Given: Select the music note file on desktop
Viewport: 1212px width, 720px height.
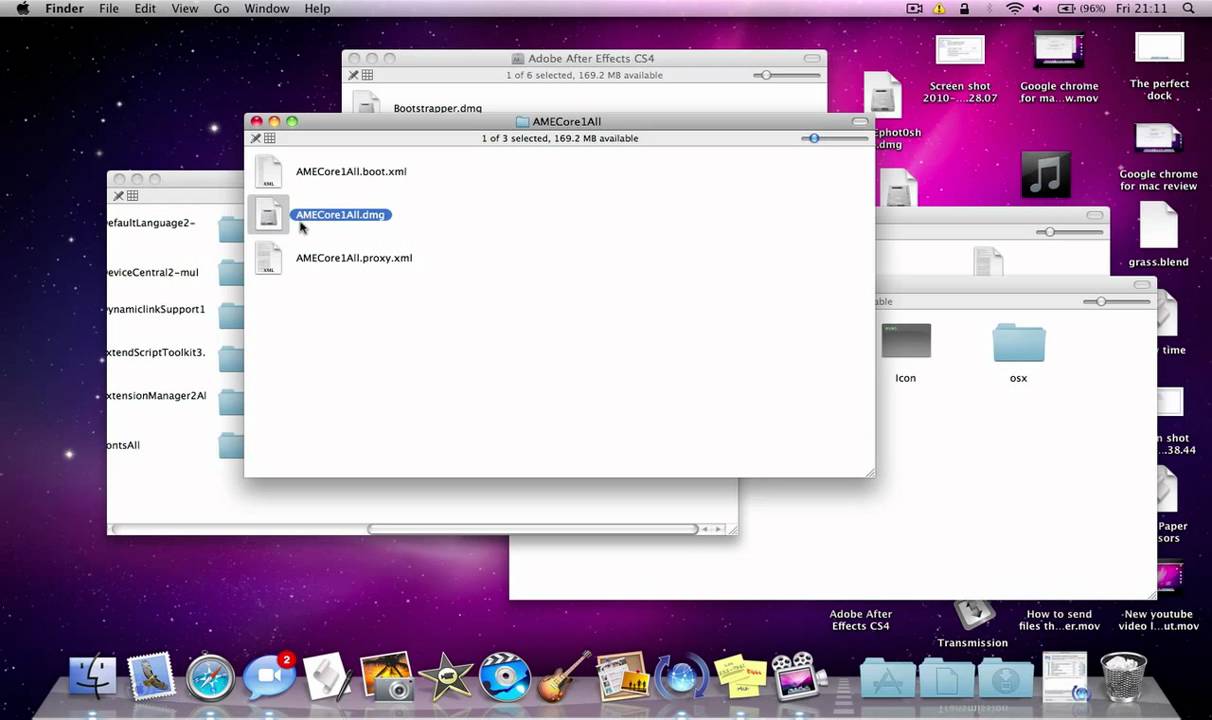Looking at the screenshot, I should [1046, 174].
